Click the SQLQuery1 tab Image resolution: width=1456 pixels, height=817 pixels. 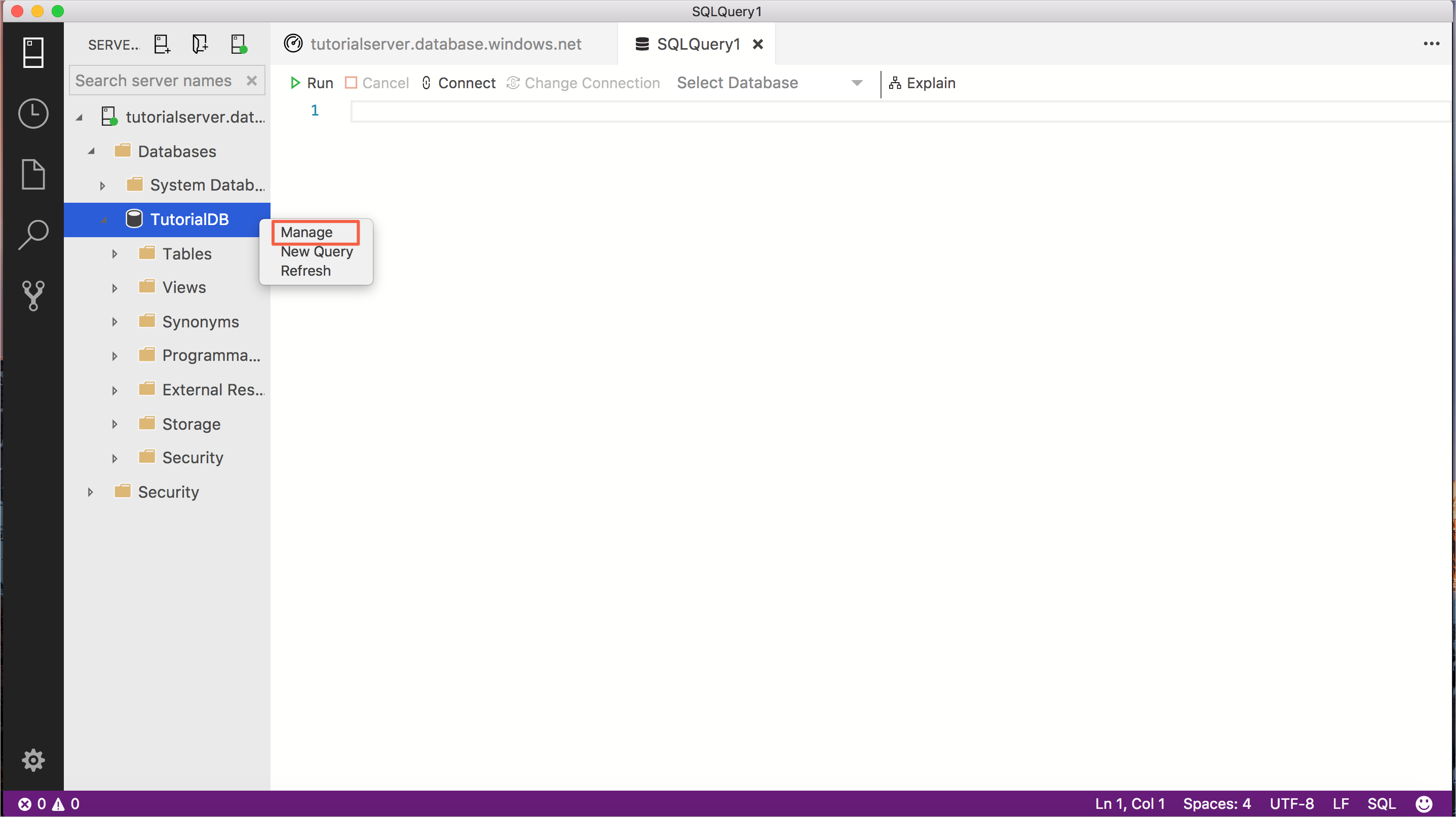[x=697, y=44]
